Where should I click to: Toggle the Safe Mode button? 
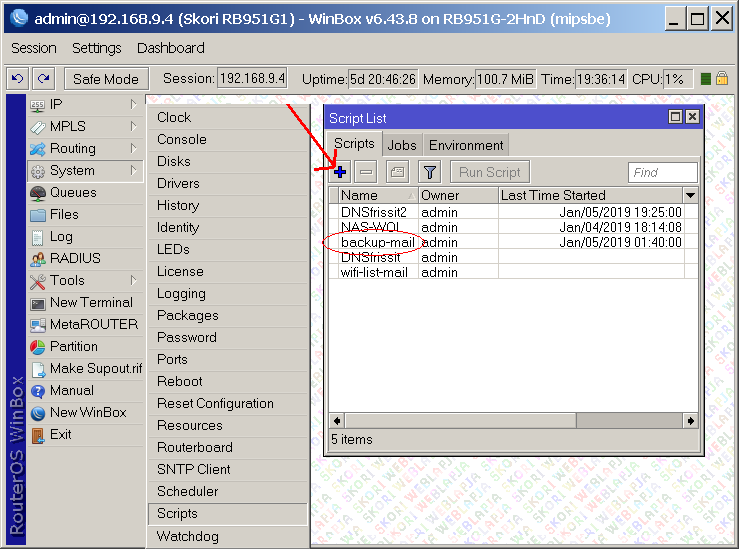coord(107,79)
